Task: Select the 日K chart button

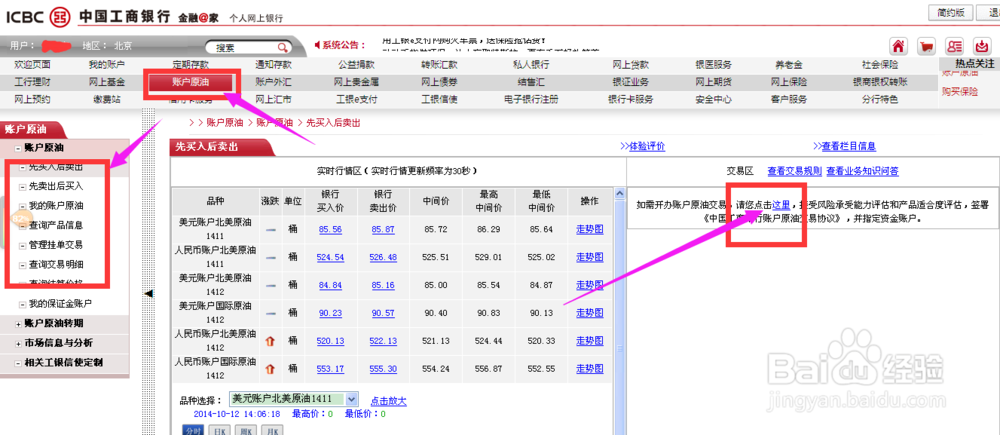Action: point(219,431)
